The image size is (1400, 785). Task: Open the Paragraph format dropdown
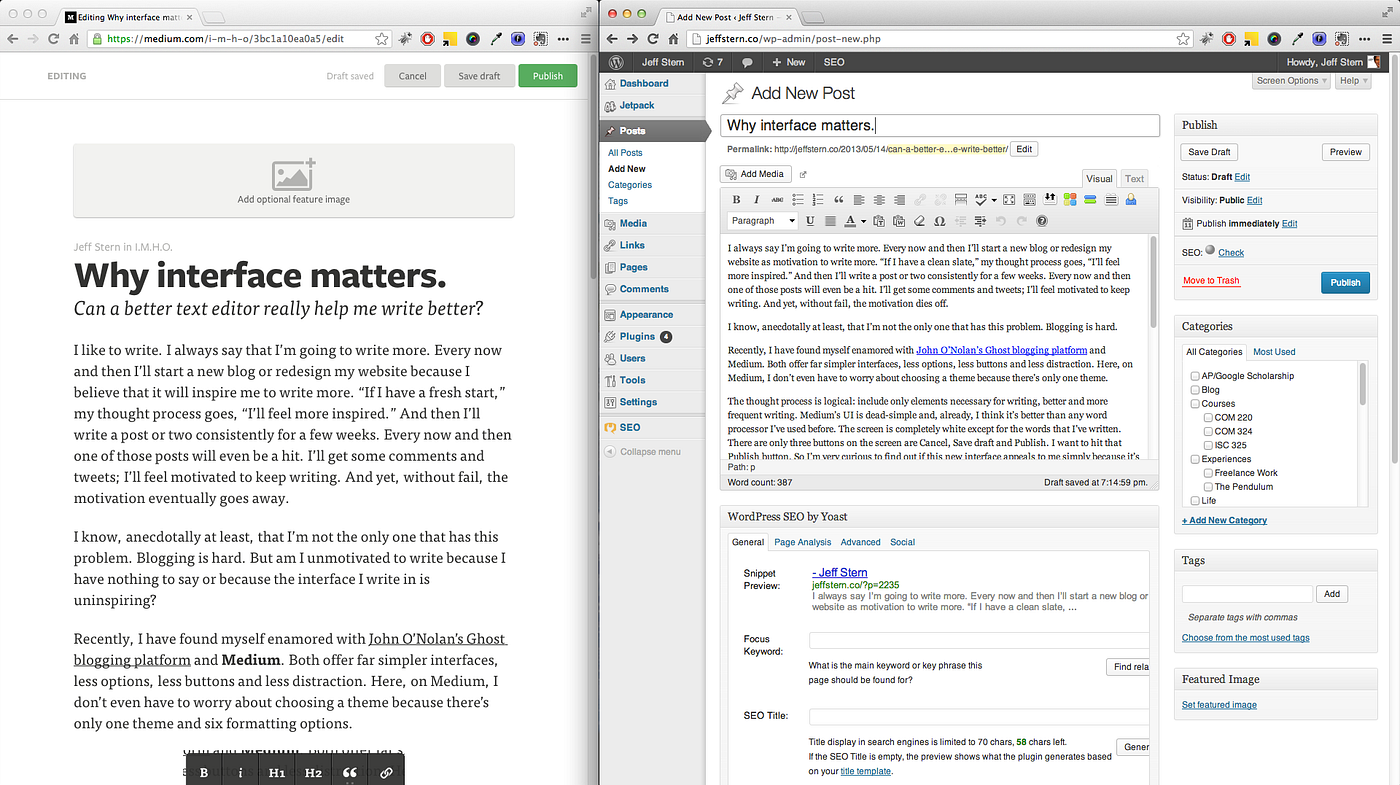[x=762, y=220]
